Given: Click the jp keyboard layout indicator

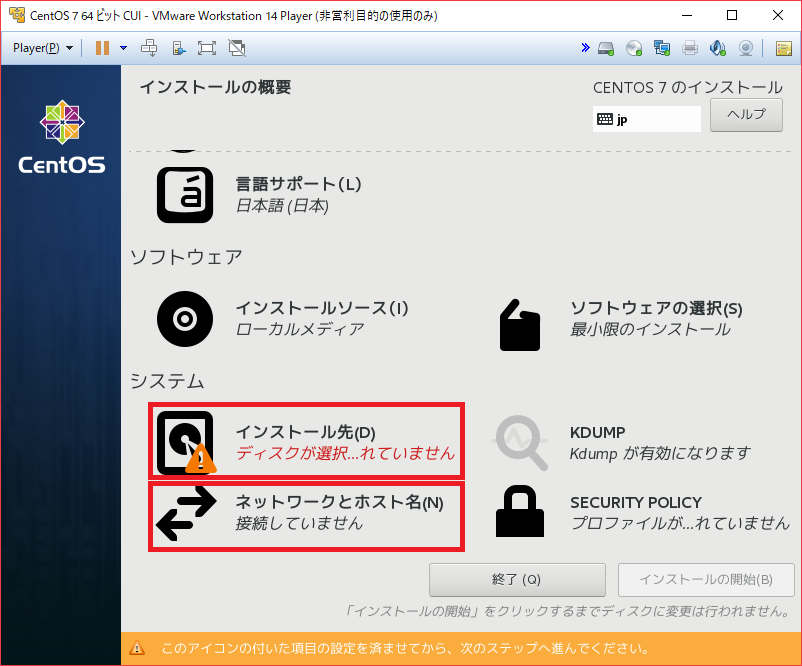Looking at the screenshot, I should 647,119.
